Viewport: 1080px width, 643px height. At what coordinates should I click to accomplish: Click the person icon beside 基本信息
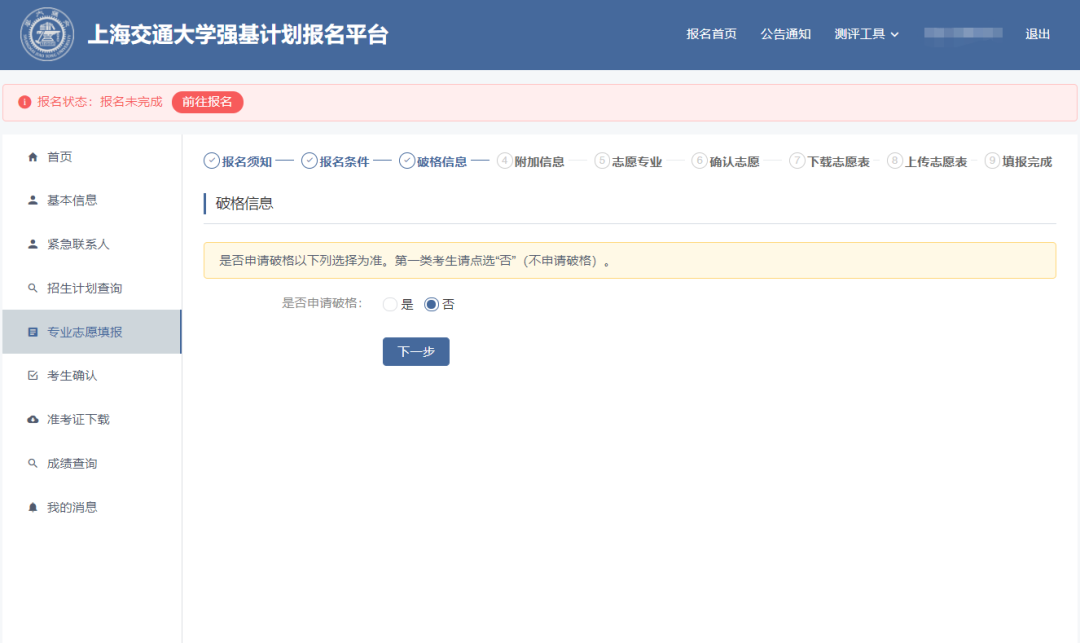(32, 200)
